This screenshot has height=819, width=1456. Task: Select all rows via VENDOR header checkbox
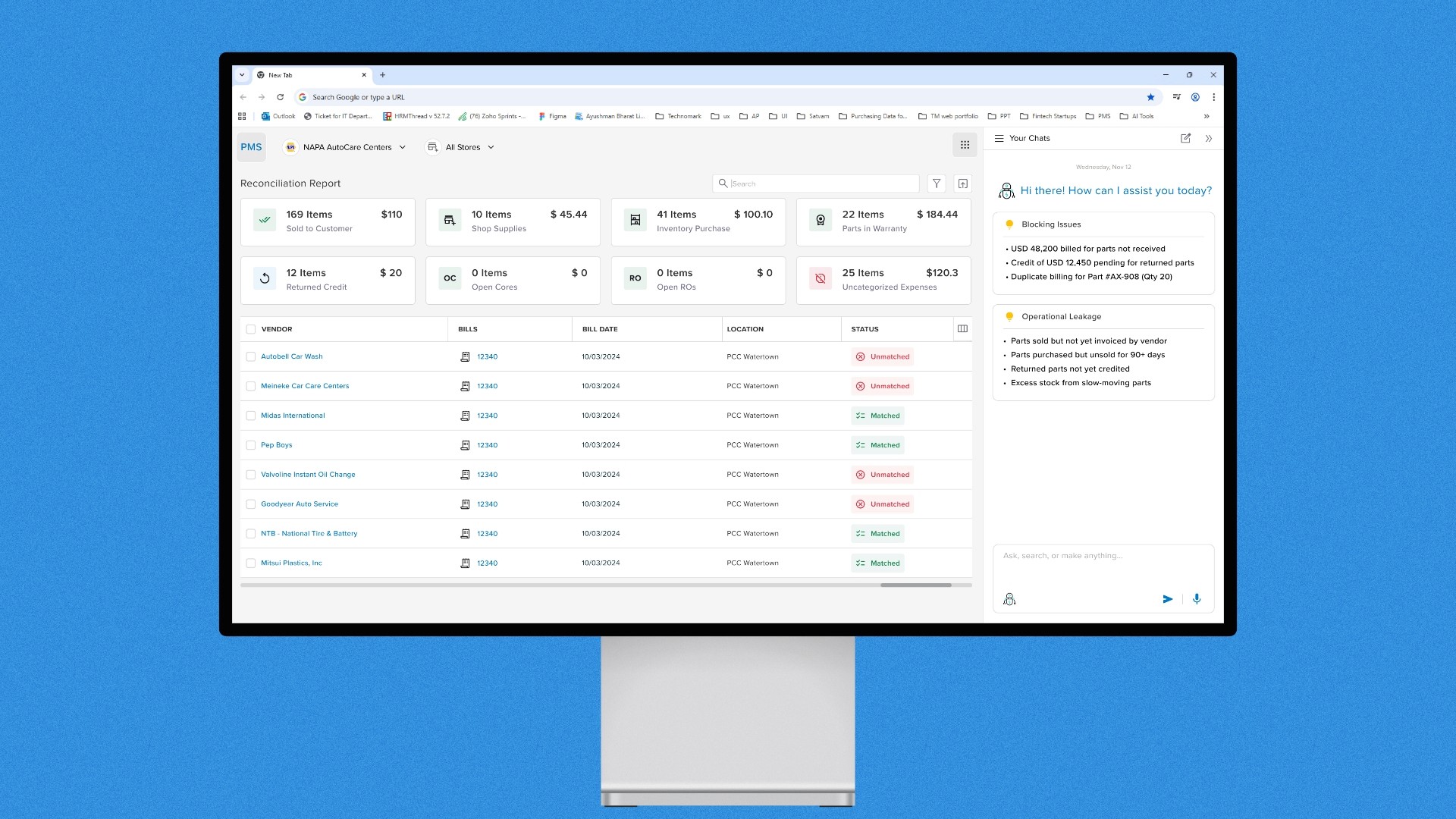[251, 329]
